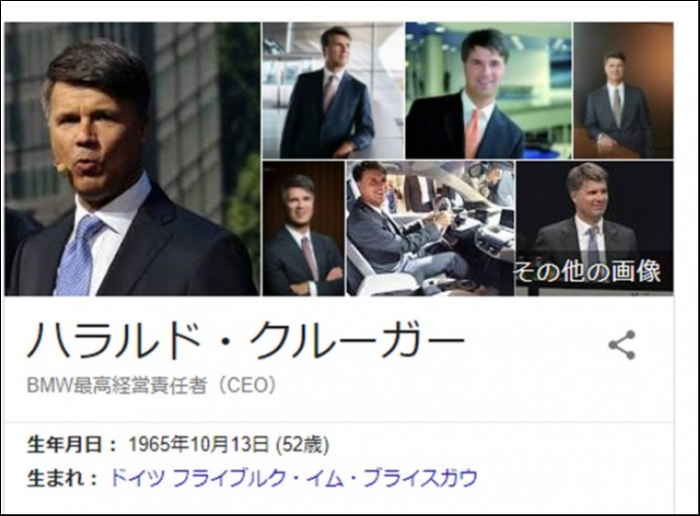Image resolution: width=700 pixels, height=516 pixels.
Task: Open the large speaker portrait with headset microphone
Action: tap(133, 159)
